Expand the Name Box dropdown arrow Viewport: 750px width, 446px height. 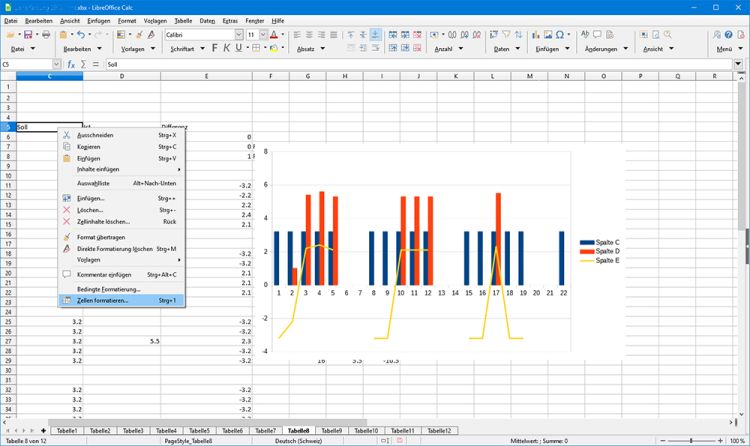pos(56,64)
